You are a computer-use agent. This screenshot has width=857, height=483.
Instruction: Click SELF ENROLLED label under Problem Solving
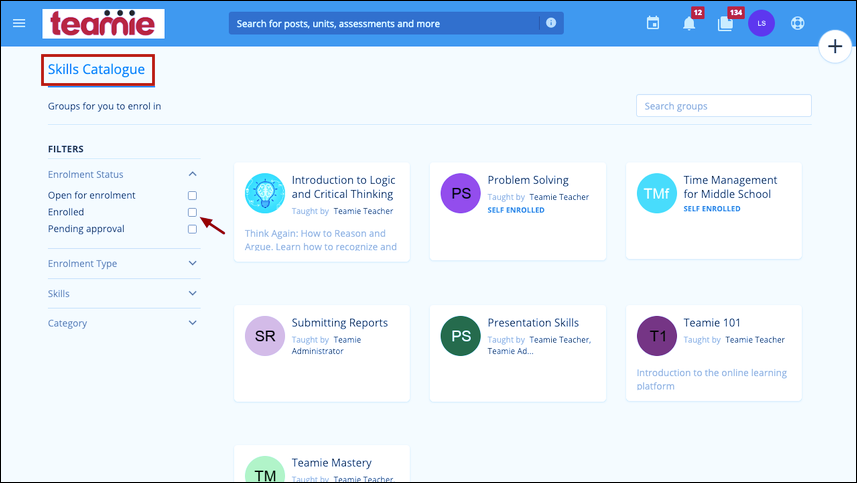point(516,210)
